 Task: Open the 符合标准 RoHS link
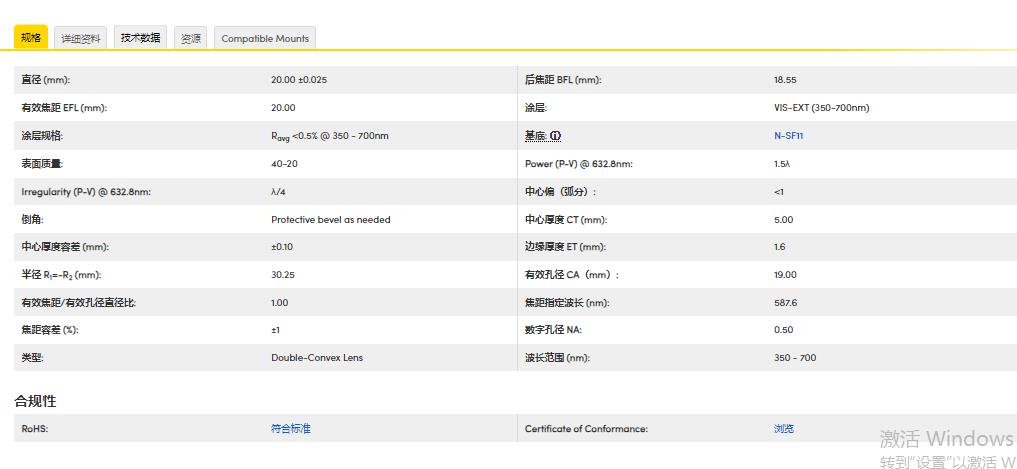(291, 428)
